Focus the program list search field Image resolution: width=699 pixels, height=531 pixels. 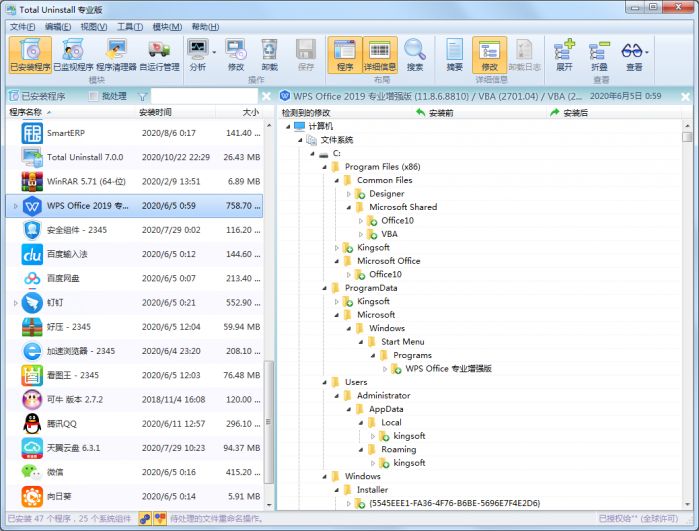click(204, 96)
